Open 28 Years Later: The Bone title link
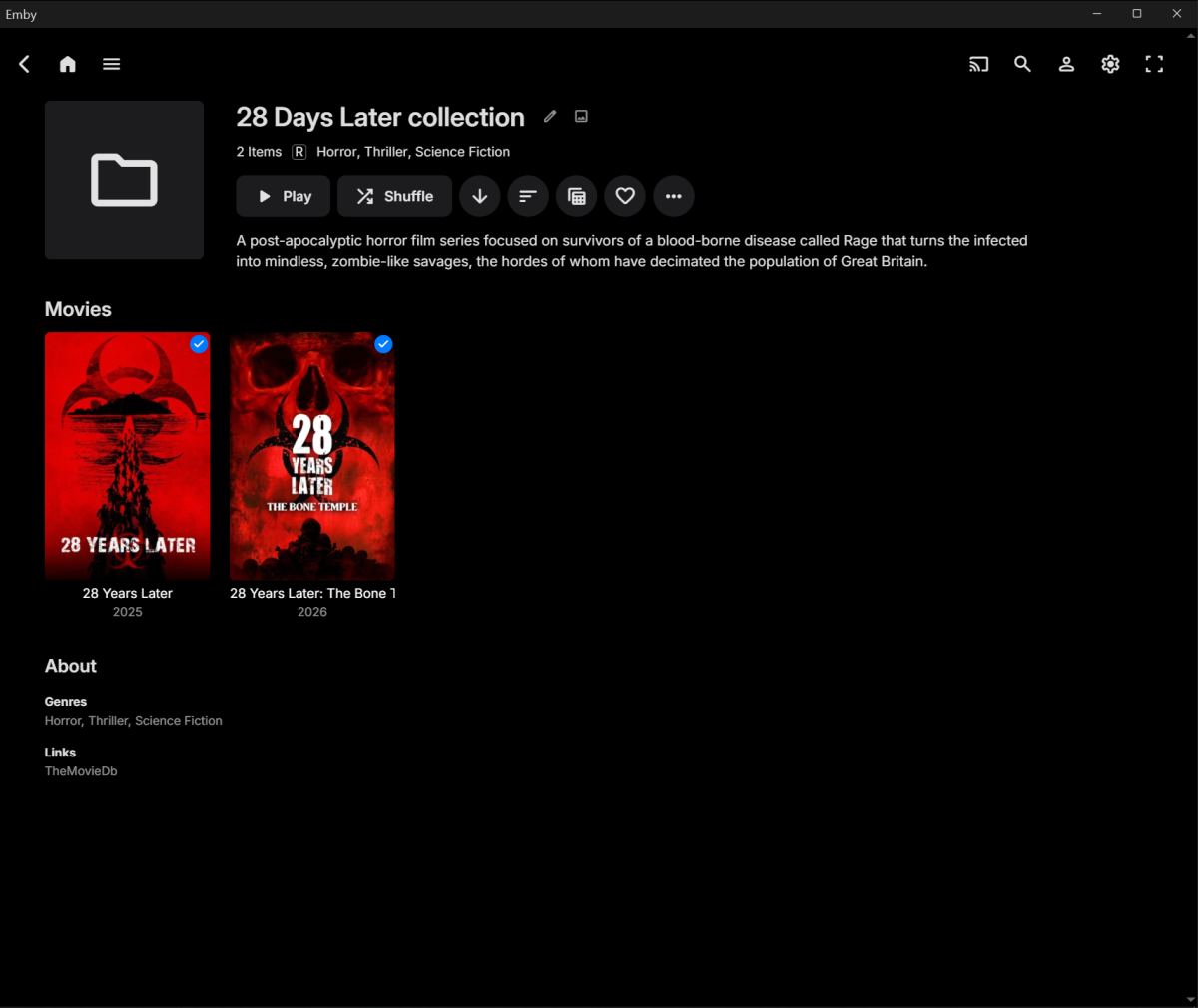 tap(312, 593)
